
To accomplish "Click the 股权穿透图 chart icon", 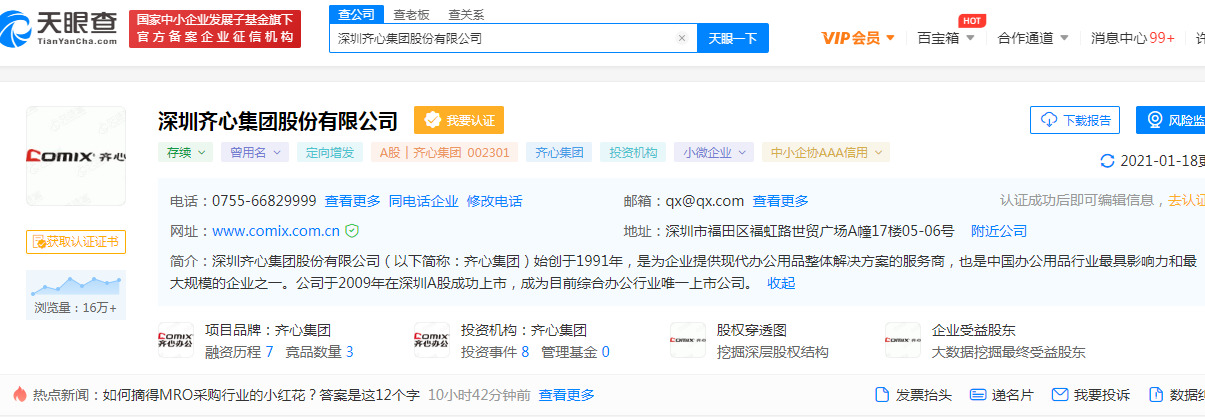I will click(x=688, y=340).
